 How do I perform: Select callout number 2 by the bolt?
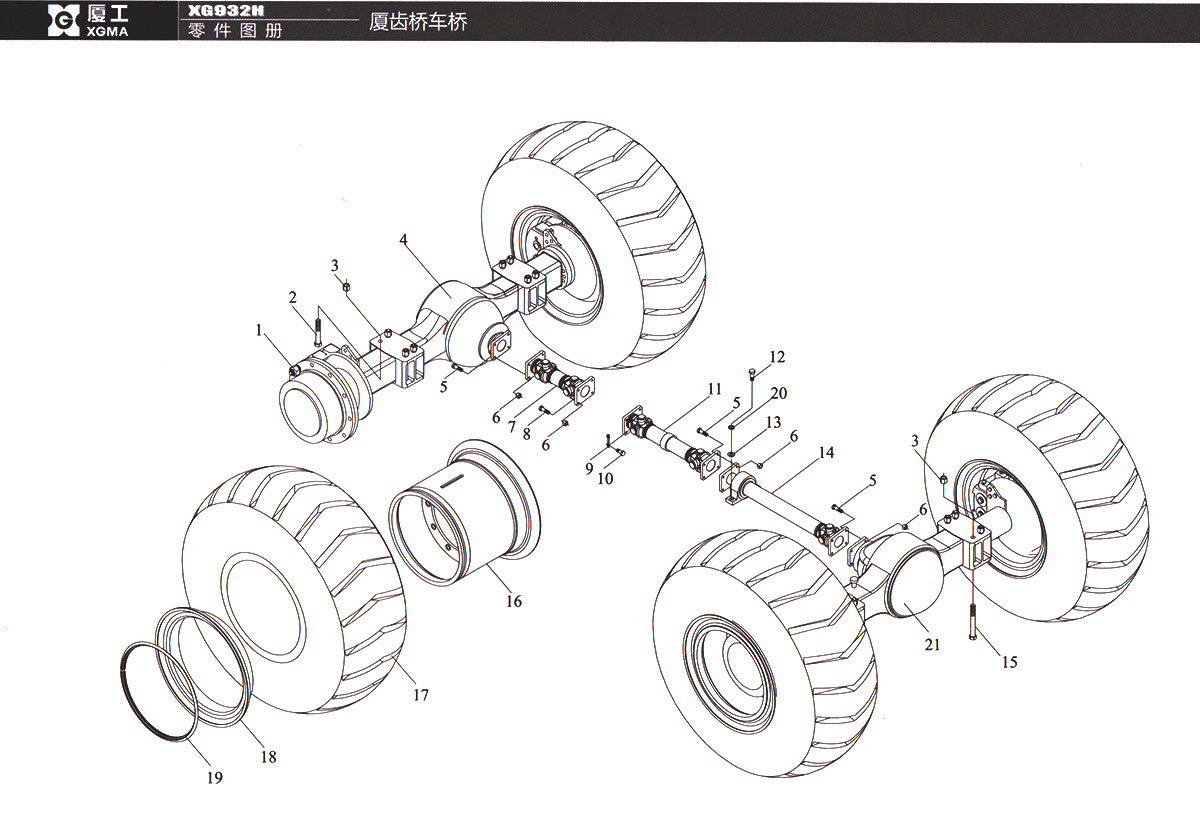pyautogui.click(x=293, y=297)
